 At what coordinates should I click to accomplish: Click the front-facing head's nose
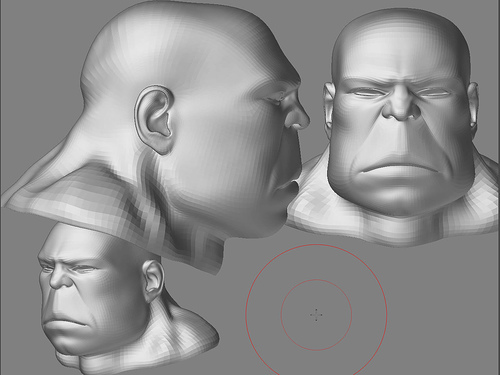[x=402, y=107]
